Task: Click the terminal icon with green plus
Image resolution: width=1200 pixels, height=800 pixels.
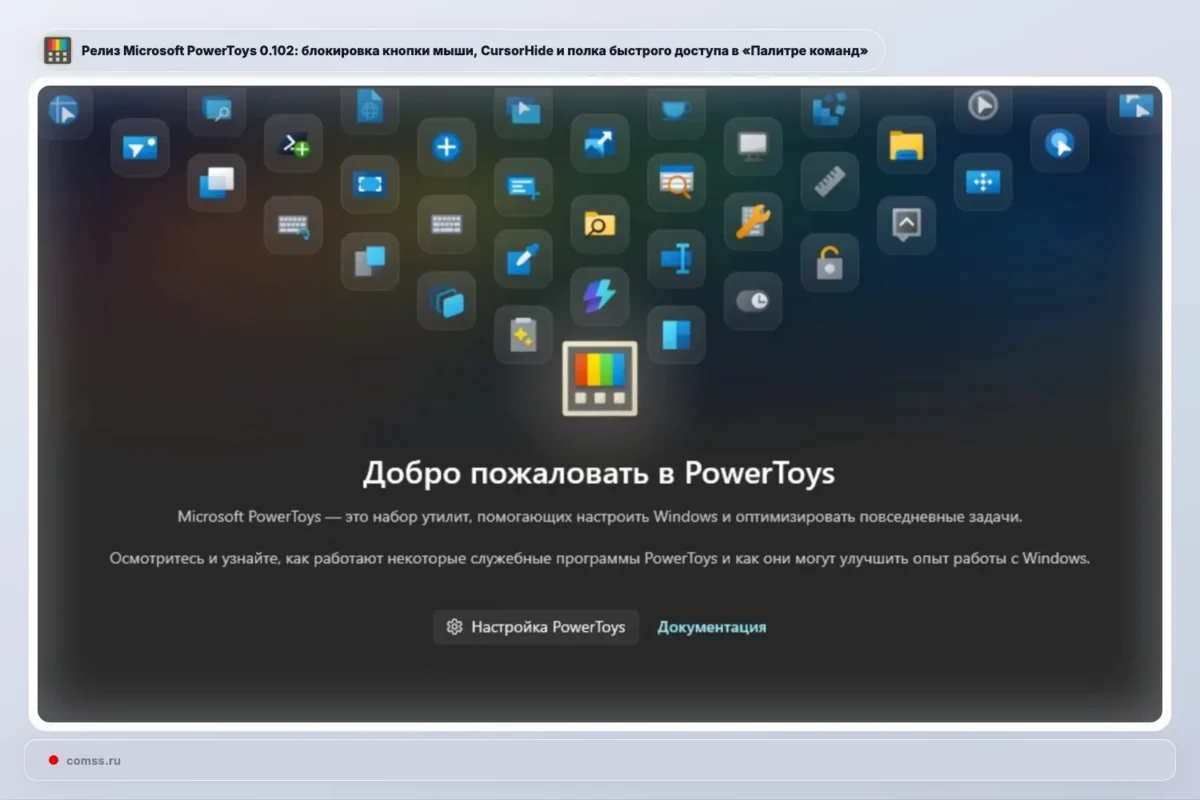Action: click(x=293, y=144)
